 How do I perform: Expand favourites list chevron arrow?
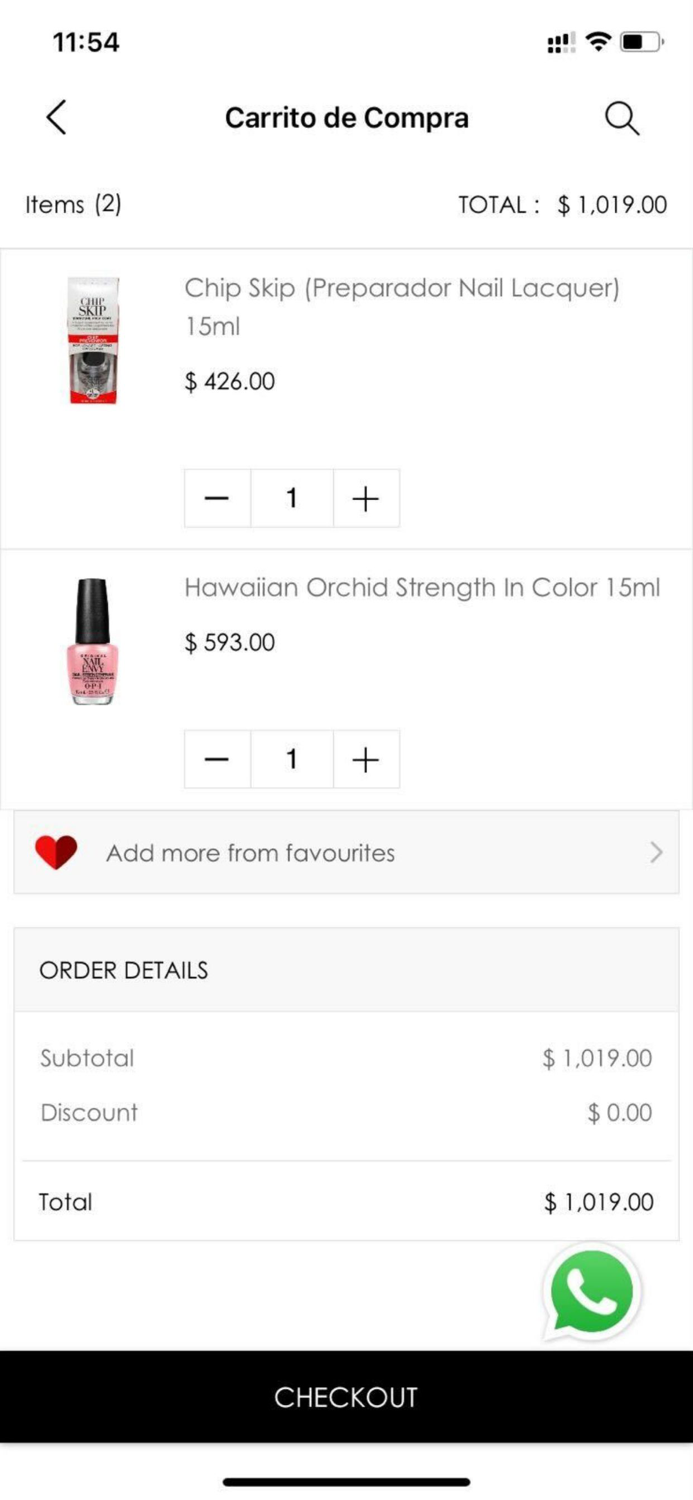point(656,852)
